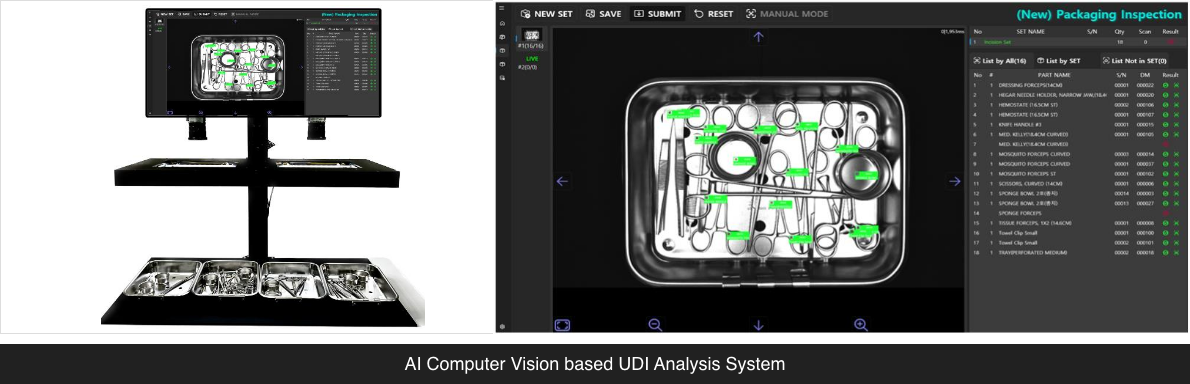Pan image right with right arrow

[x=955, y=181]
